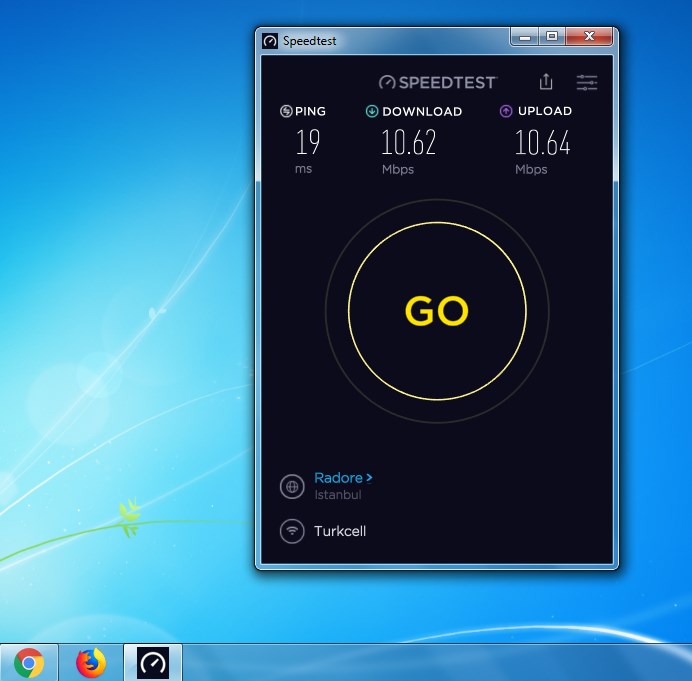Click the 10.64 upload speed value
Viewport: 692px width, 681px height.
[542, 143]
